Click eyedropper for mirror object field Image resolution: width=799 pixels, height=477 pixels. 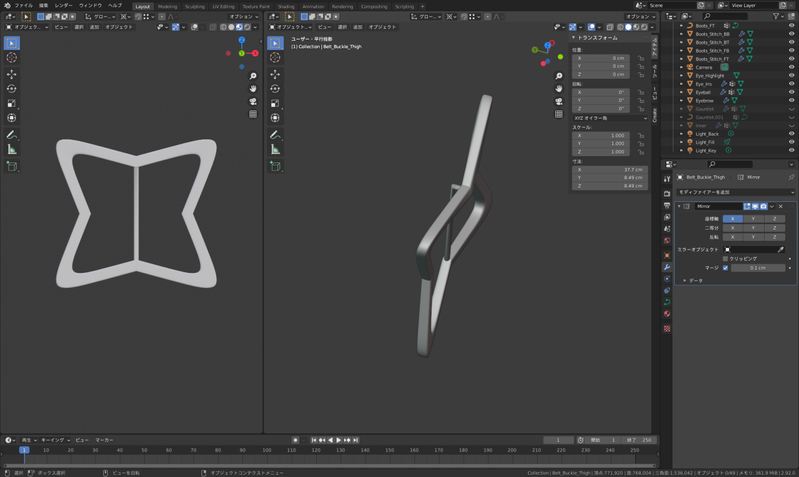pyautogui.click(x=781, y=249)
